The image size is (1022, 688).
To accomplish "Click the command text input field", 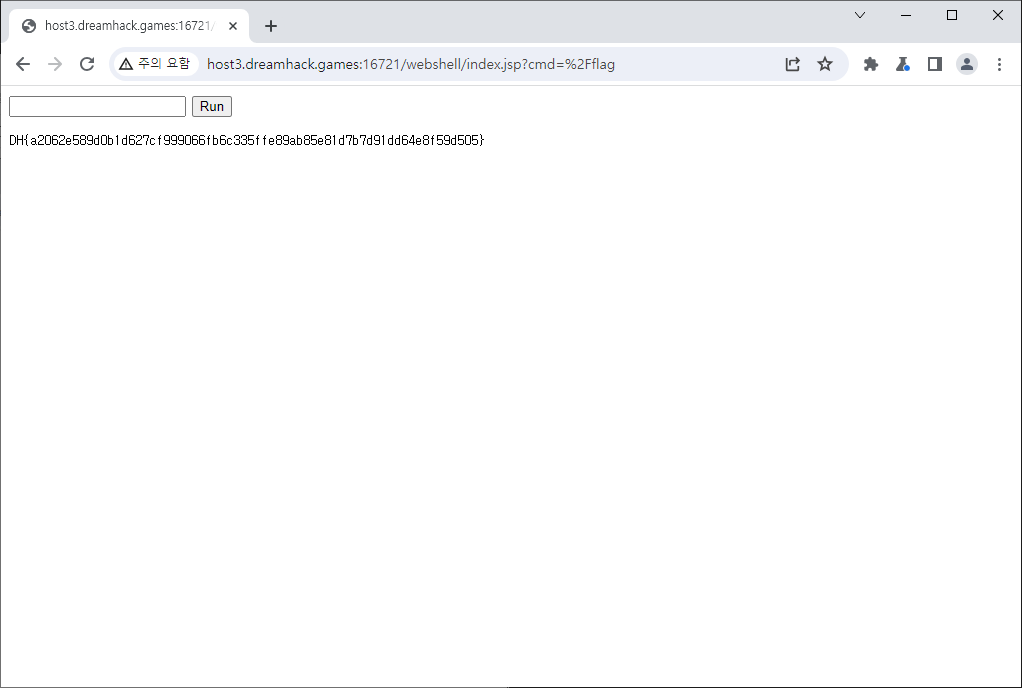I will tap(97, 106).
